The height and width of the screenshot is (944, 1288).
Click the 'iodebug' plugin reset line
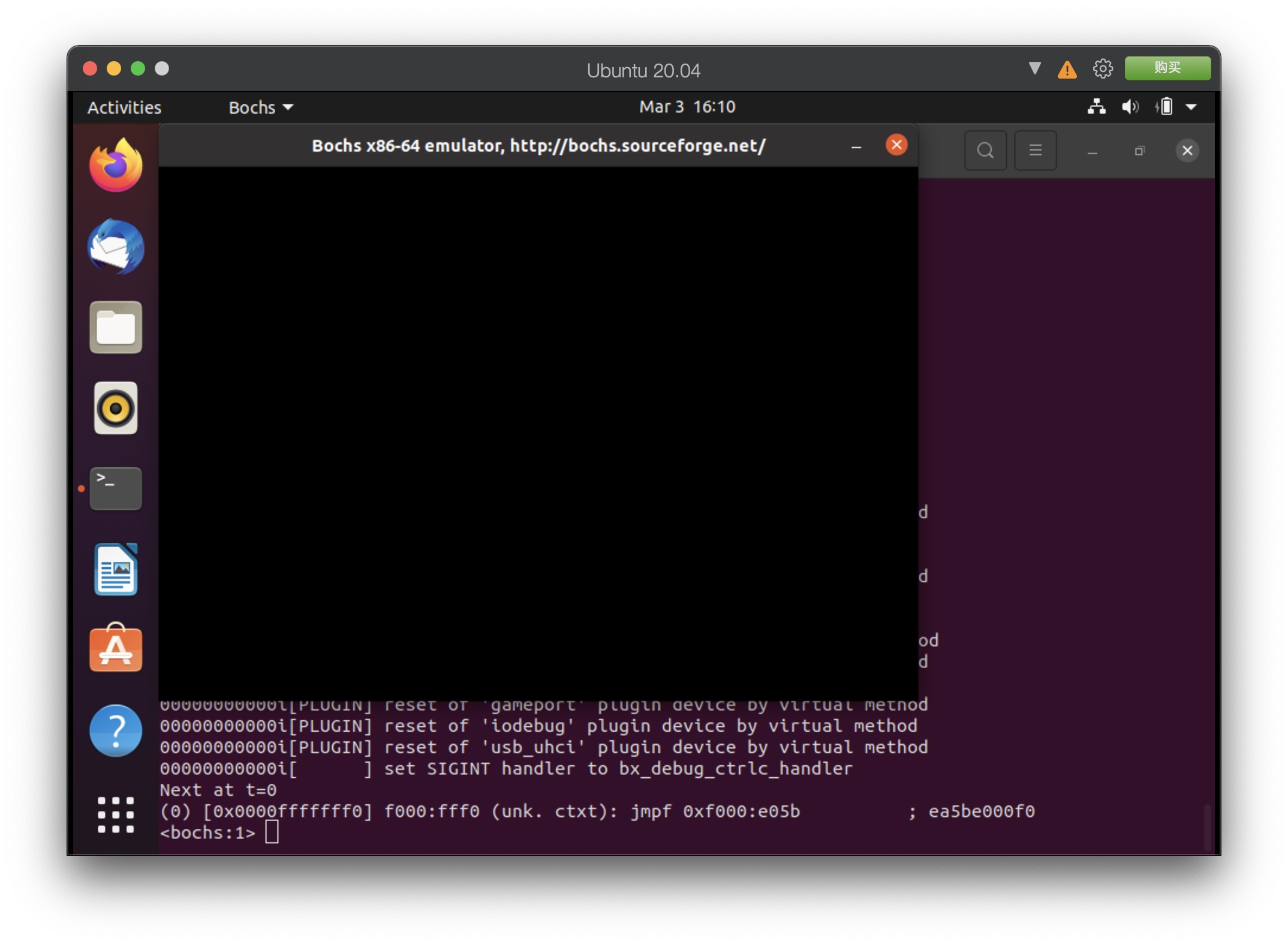click(538, 726)
